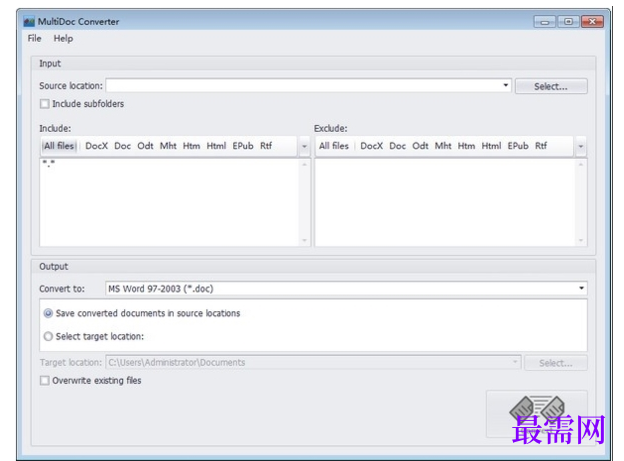Choose Htm in the Exclude filter bar
This screenshot has width=624, height=461.
466,146
